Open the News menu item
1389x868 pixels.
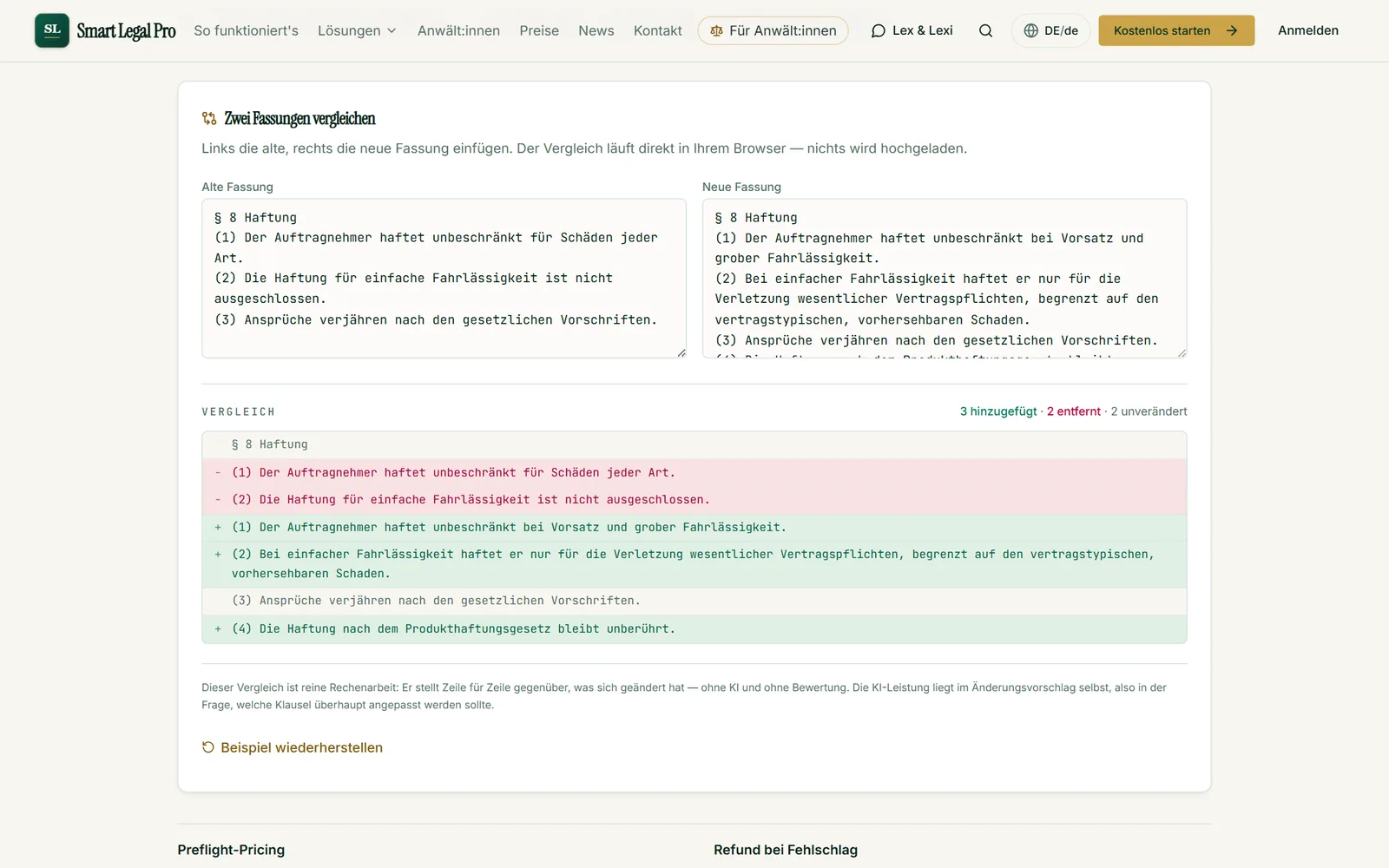596,30
